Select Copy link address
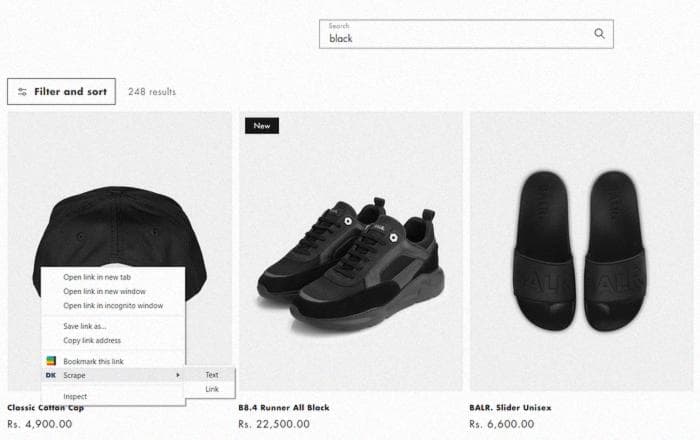Screen dimensions: 700x440 (92, 340)
